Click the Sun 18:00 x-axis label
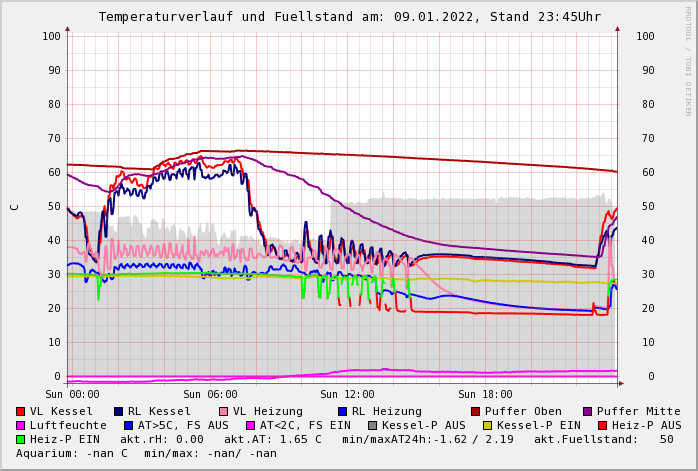The width and height of the screenshot is (698, 471). point(485,395)
